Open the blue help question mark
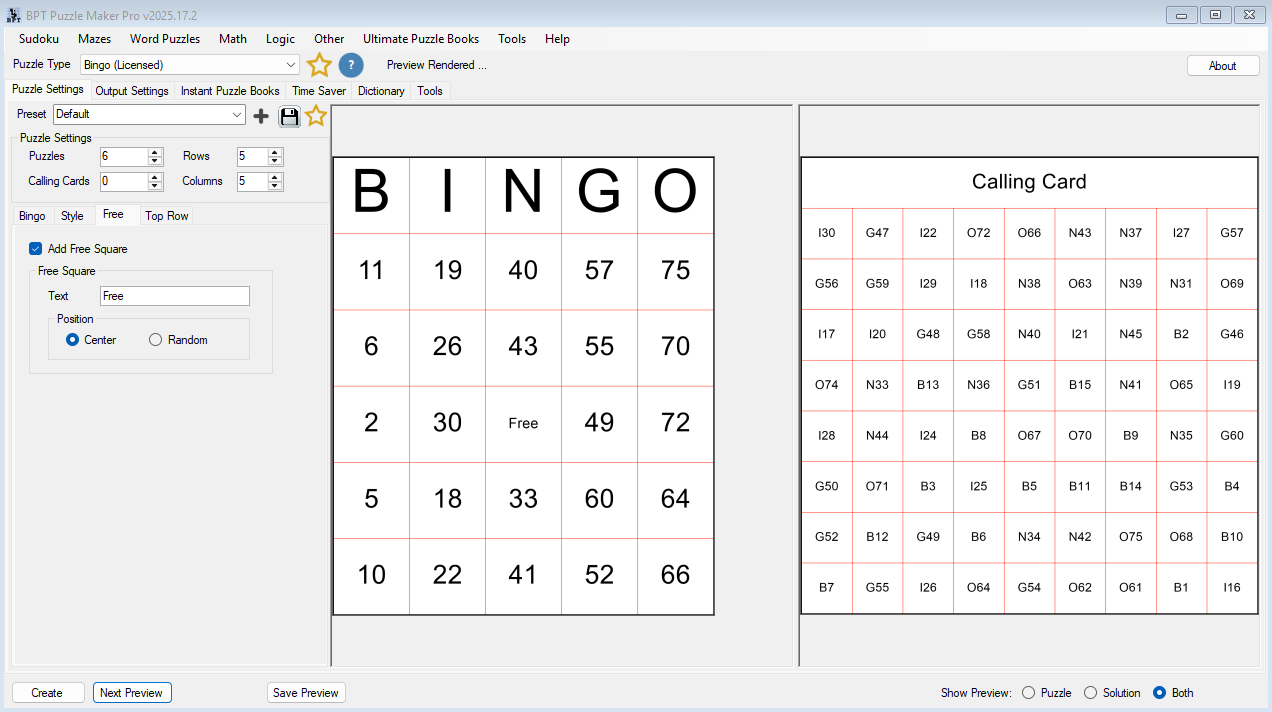This screenshot has width=1272, height=712. click(x=351, y=64)
